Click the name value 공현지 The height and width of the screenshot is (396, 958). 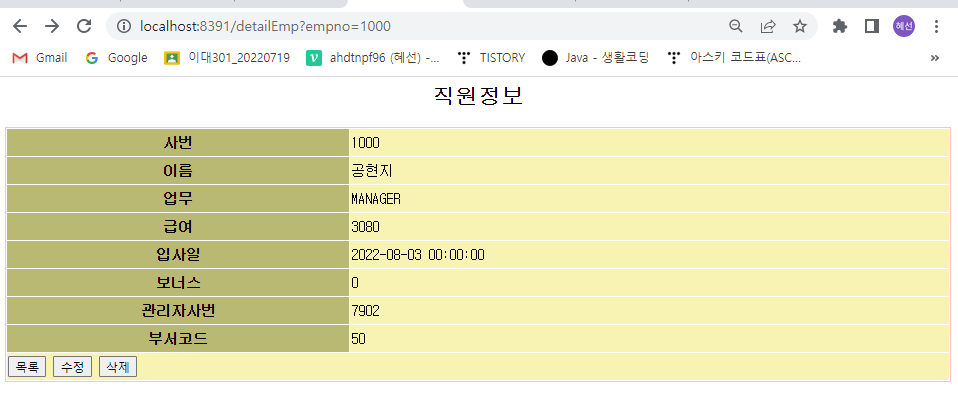click(371, 171)
